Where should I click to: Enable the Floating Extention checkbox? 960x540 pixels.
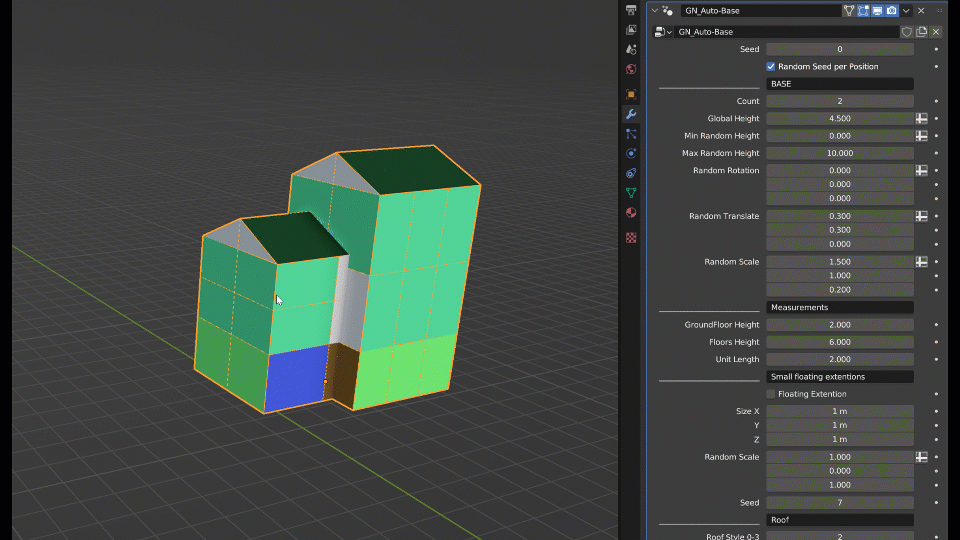771,394
